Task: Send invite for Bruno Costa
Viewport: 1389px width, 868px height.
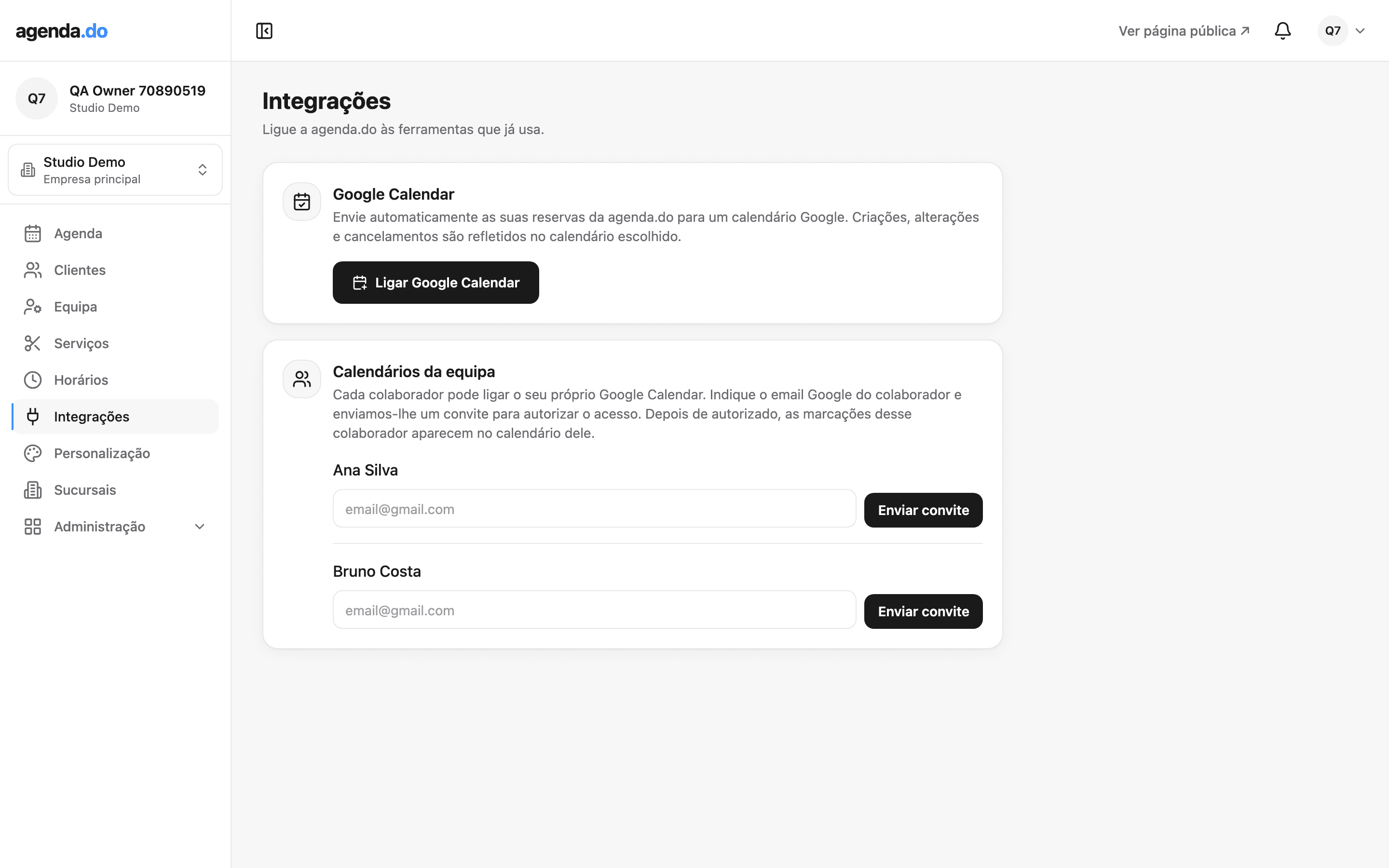Action: click(923, 611)
